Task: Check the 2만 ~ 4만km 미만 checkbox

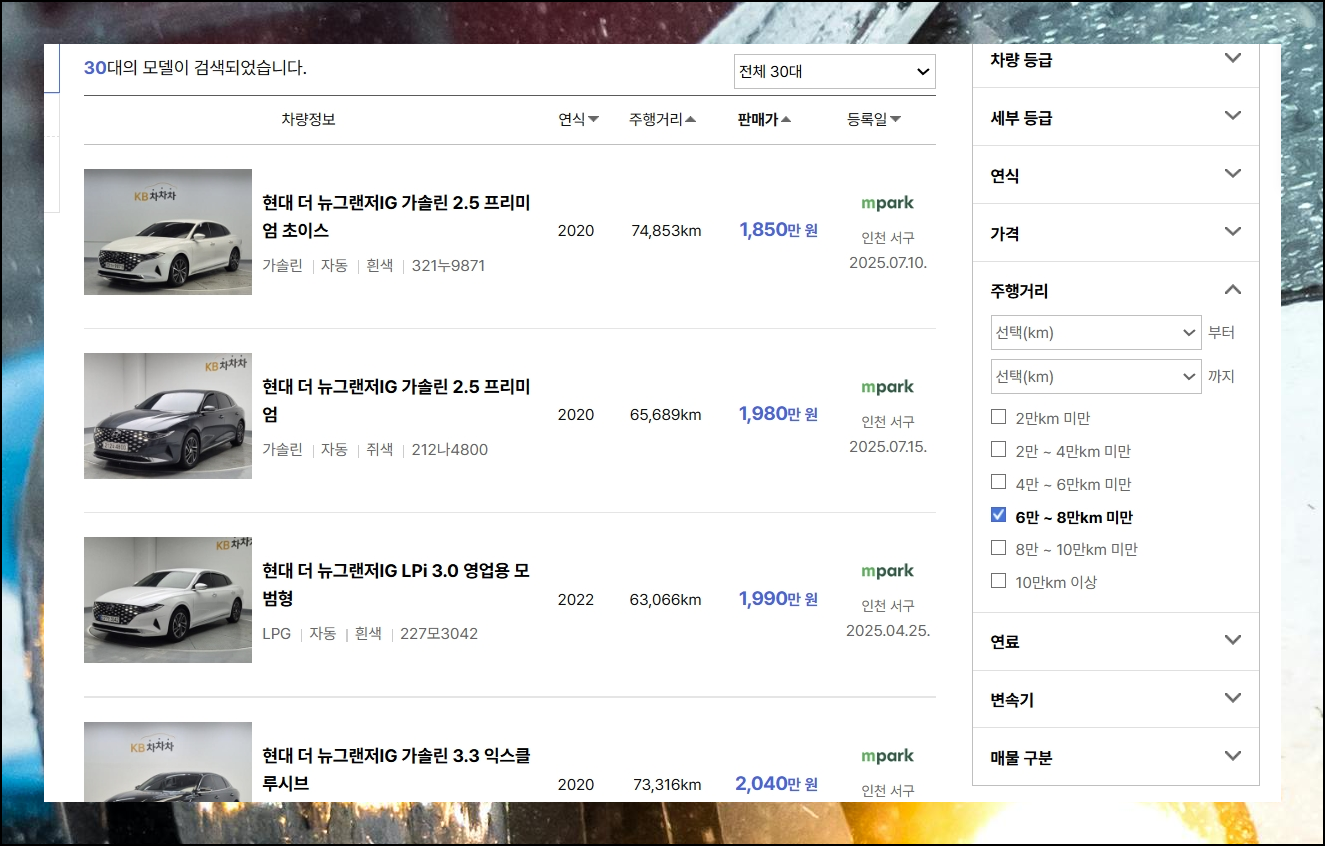Action: [x=998, y=450]
